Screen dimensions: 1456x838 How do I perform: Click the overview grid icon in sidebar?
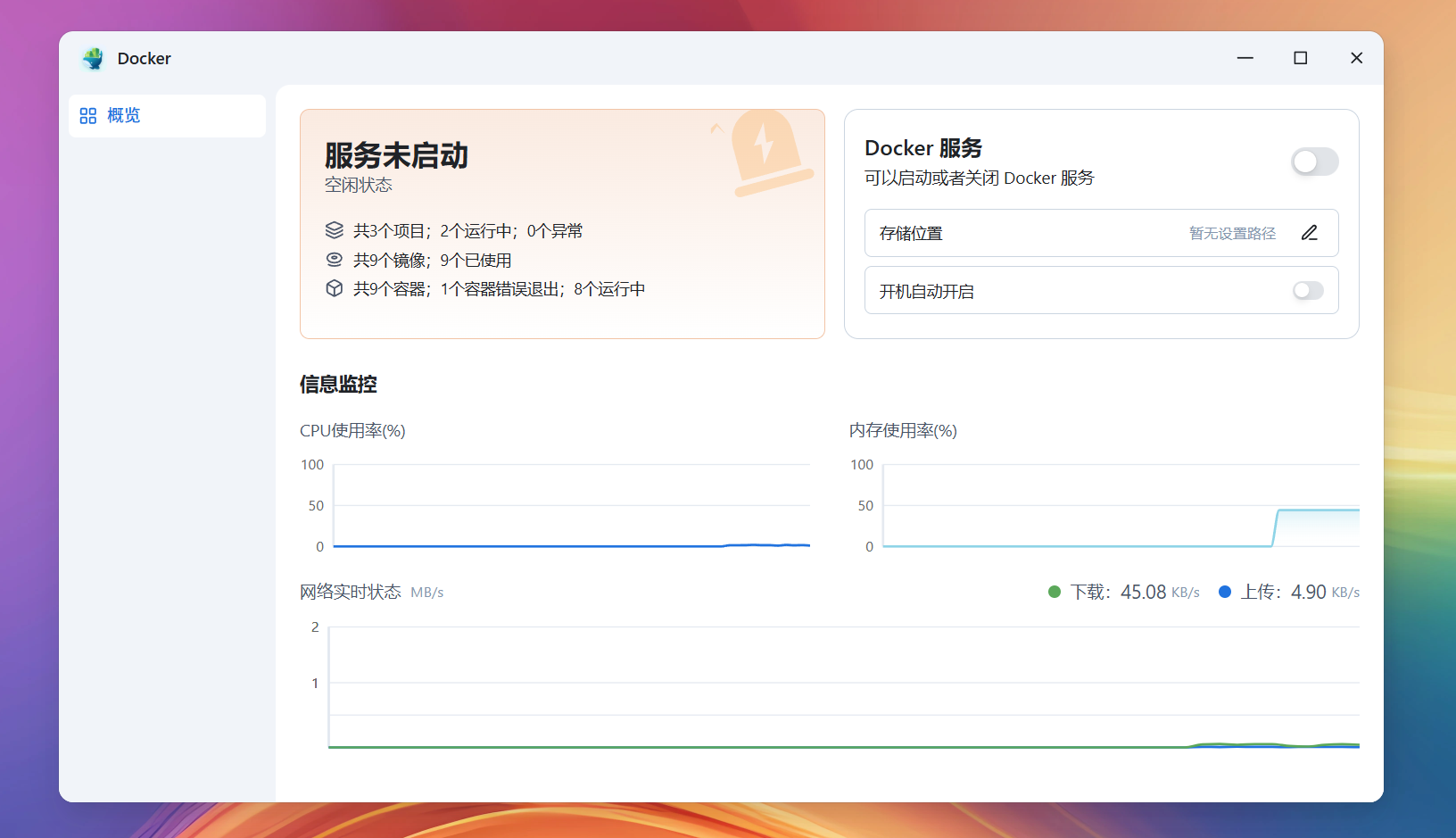[87, 116]
